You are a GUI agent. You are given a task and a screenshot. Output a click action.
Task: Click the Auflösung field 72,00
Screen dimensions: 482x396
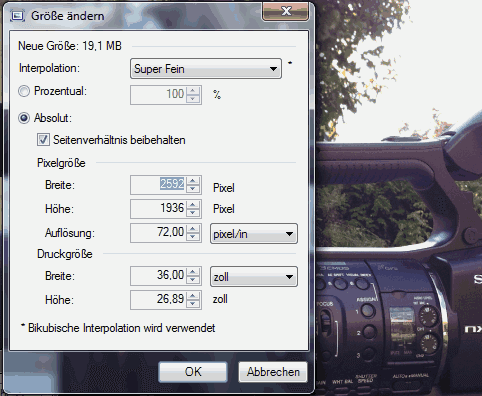tap(159, 233)
